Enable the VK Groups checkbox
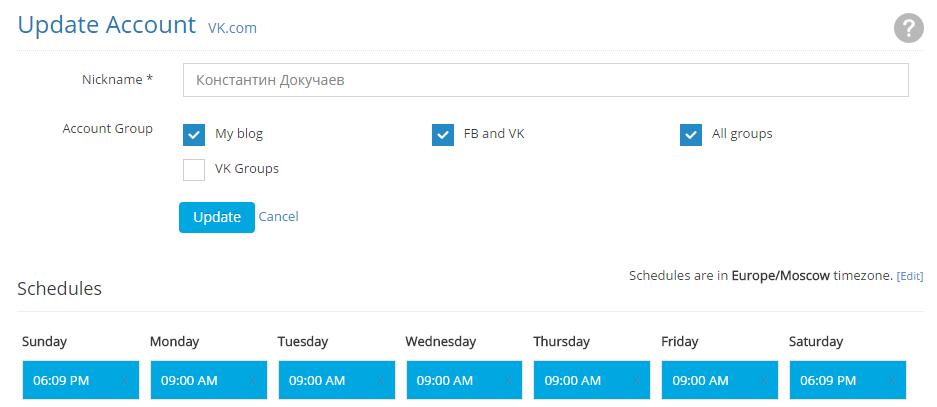This screenshot has height=407, width=937. point(194,170)
